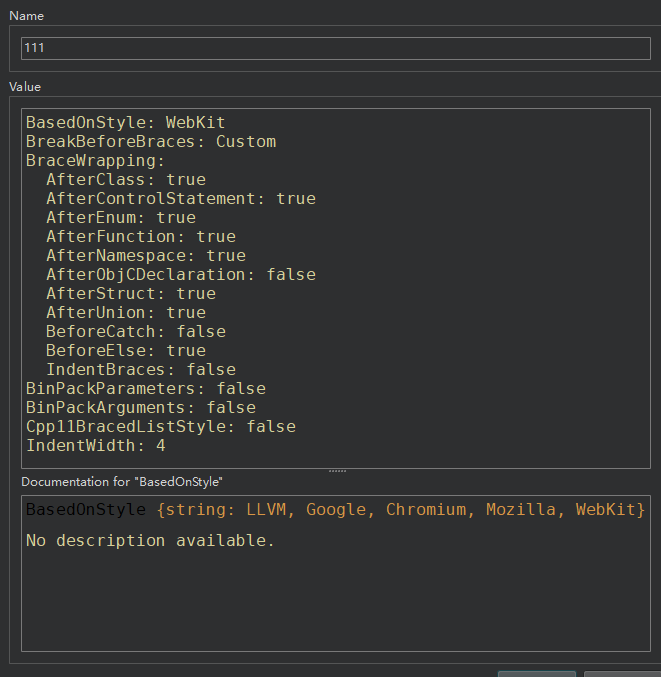Screen dimensions: 661x677
Task: Click the IndentWidth: 4 line
Action: tap(95, 446)
